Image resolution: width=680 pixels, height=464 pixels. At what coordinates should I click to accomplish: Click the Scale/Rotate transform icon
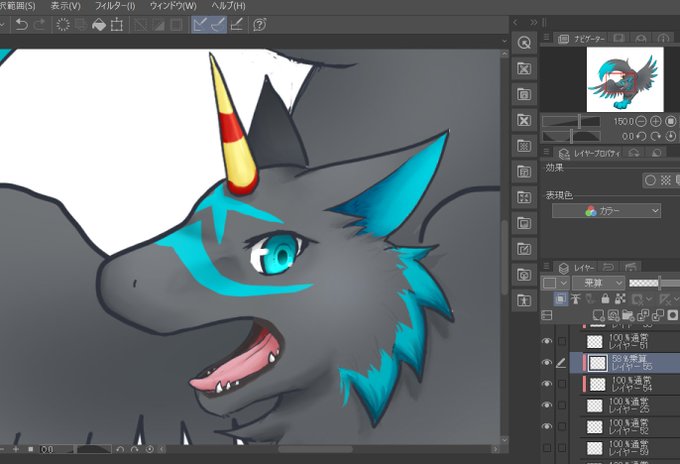click(117, 25)
